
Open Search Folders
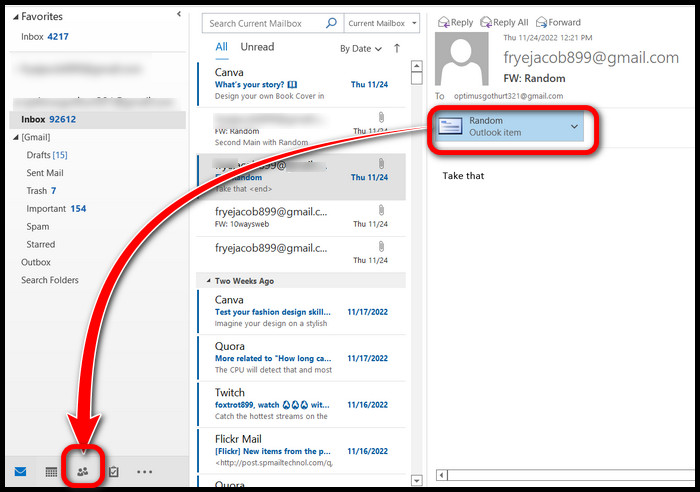click(50, 280)
